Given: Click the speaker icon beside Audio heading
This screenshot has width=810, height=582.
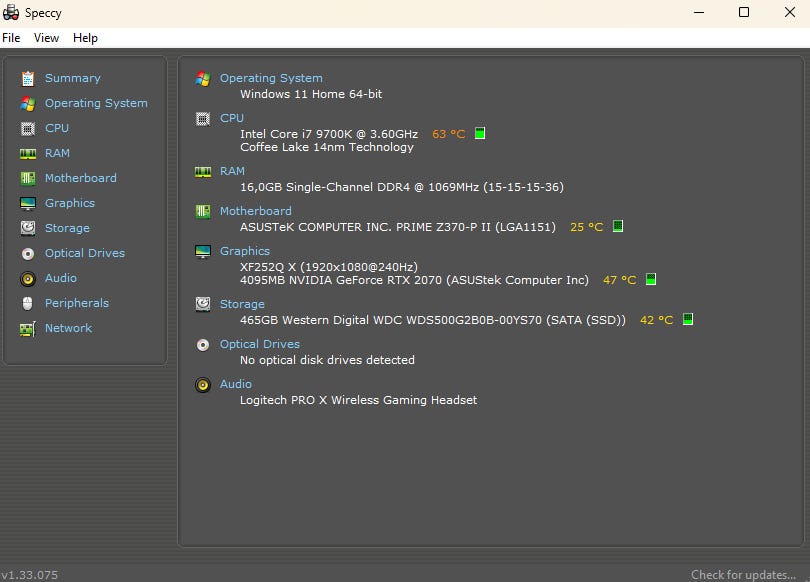Looking at the screenshot, I should [203, 385].
